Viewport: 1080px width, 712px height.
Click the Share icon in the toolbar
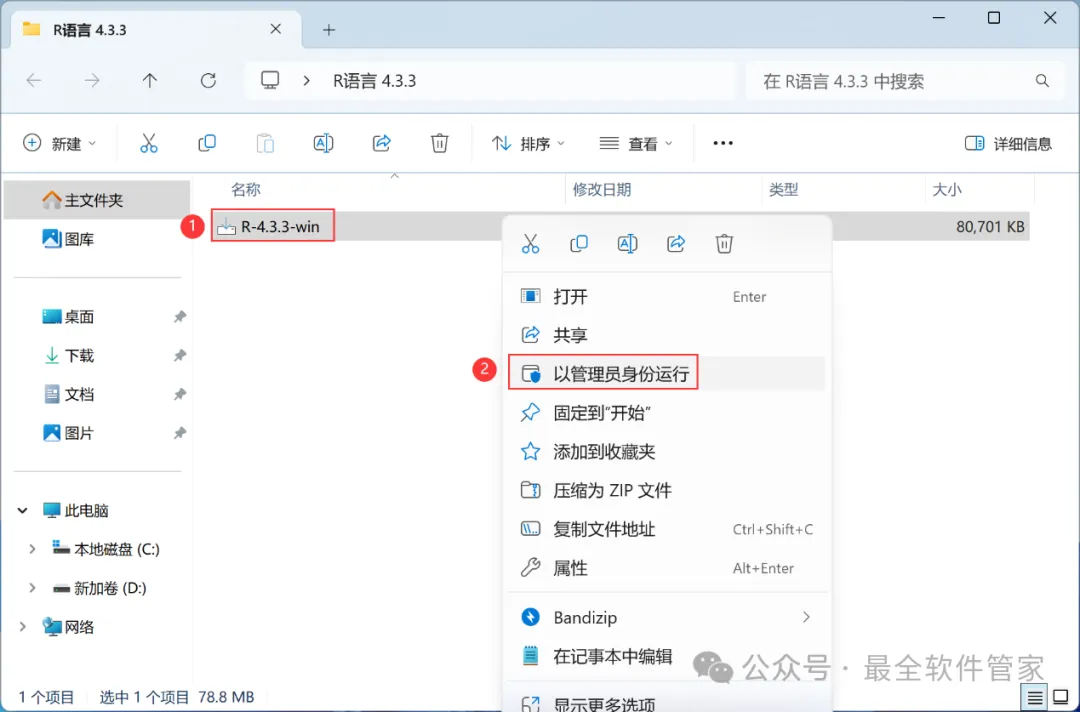point(382,143)
